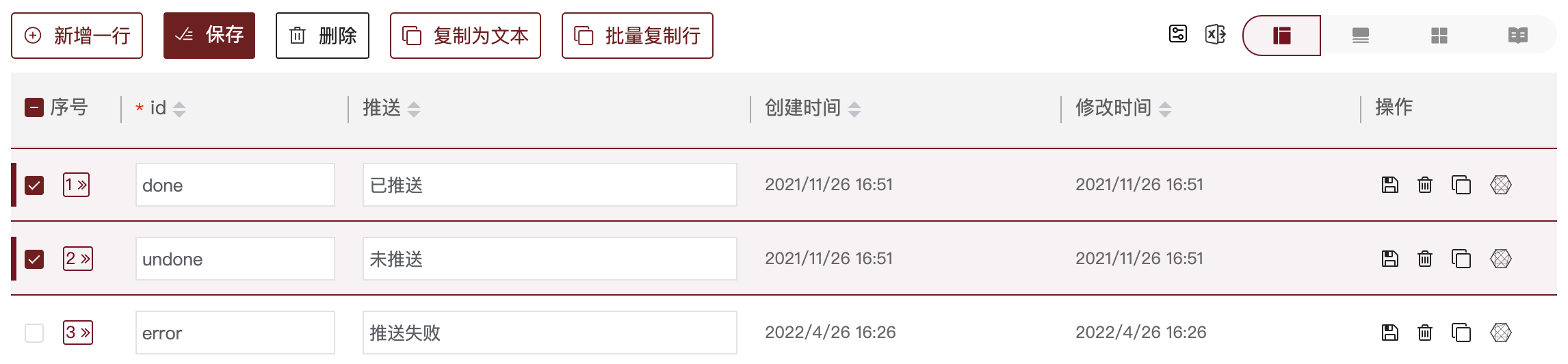Click copy icon in the undone row
Image resolution: width=1568 pixels, height=364 pixels.
point(1461,259)
